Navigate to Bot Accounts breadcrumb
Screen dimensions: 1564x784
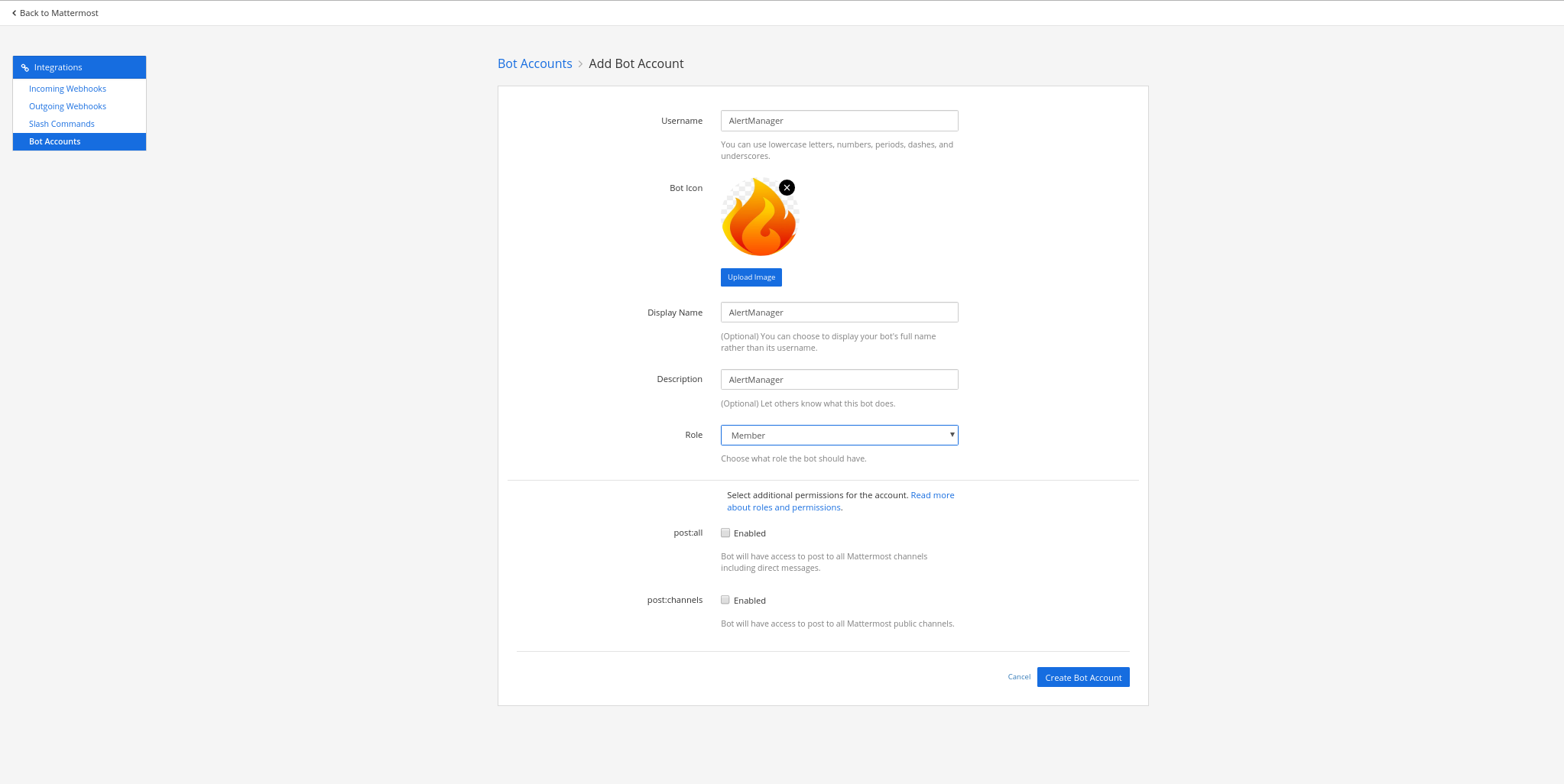pos(534,63)
